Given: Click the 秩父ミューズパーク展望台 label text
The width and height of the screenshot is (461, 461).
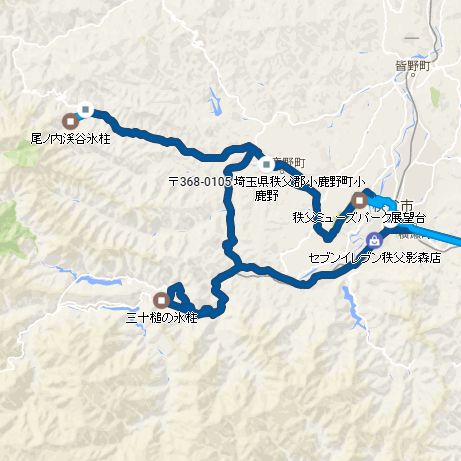Looking at the screenshot, I should (359, 218).
